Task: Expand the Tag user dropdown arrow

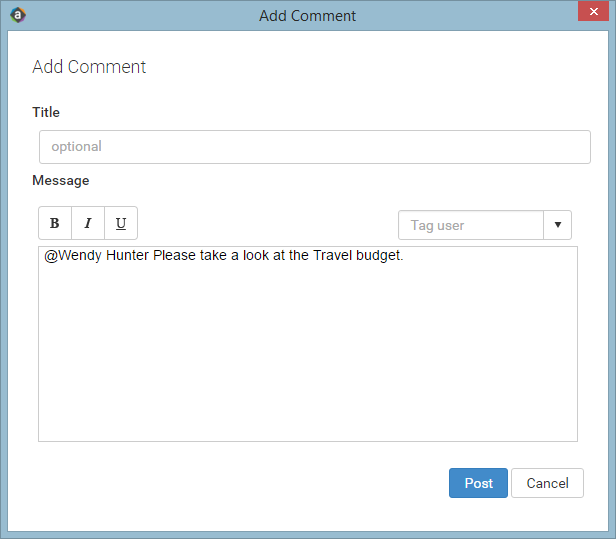Action: tap(557, 225)
